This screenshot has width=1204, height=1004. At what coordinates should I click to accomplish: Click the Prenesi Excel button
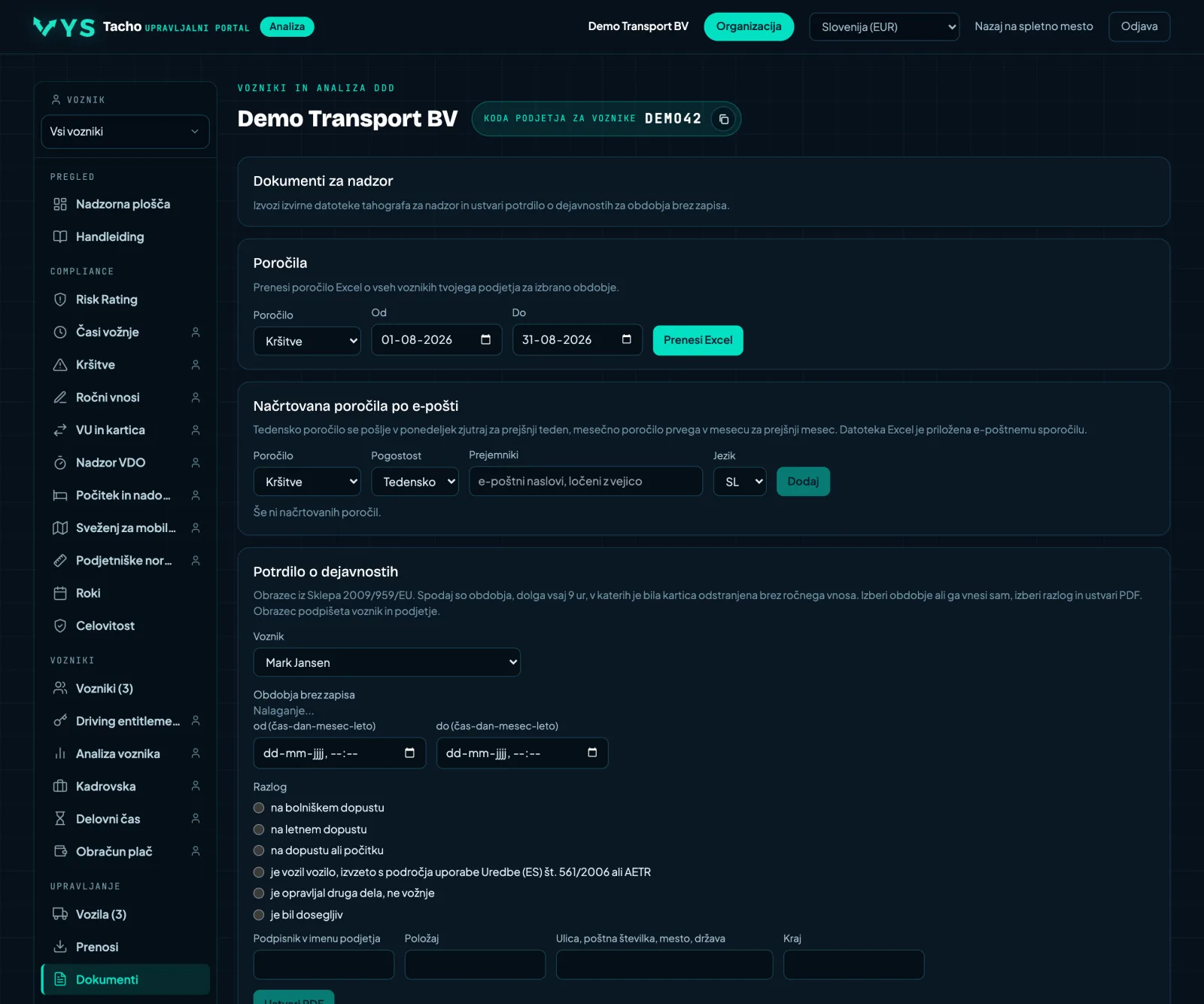[698, 340]
